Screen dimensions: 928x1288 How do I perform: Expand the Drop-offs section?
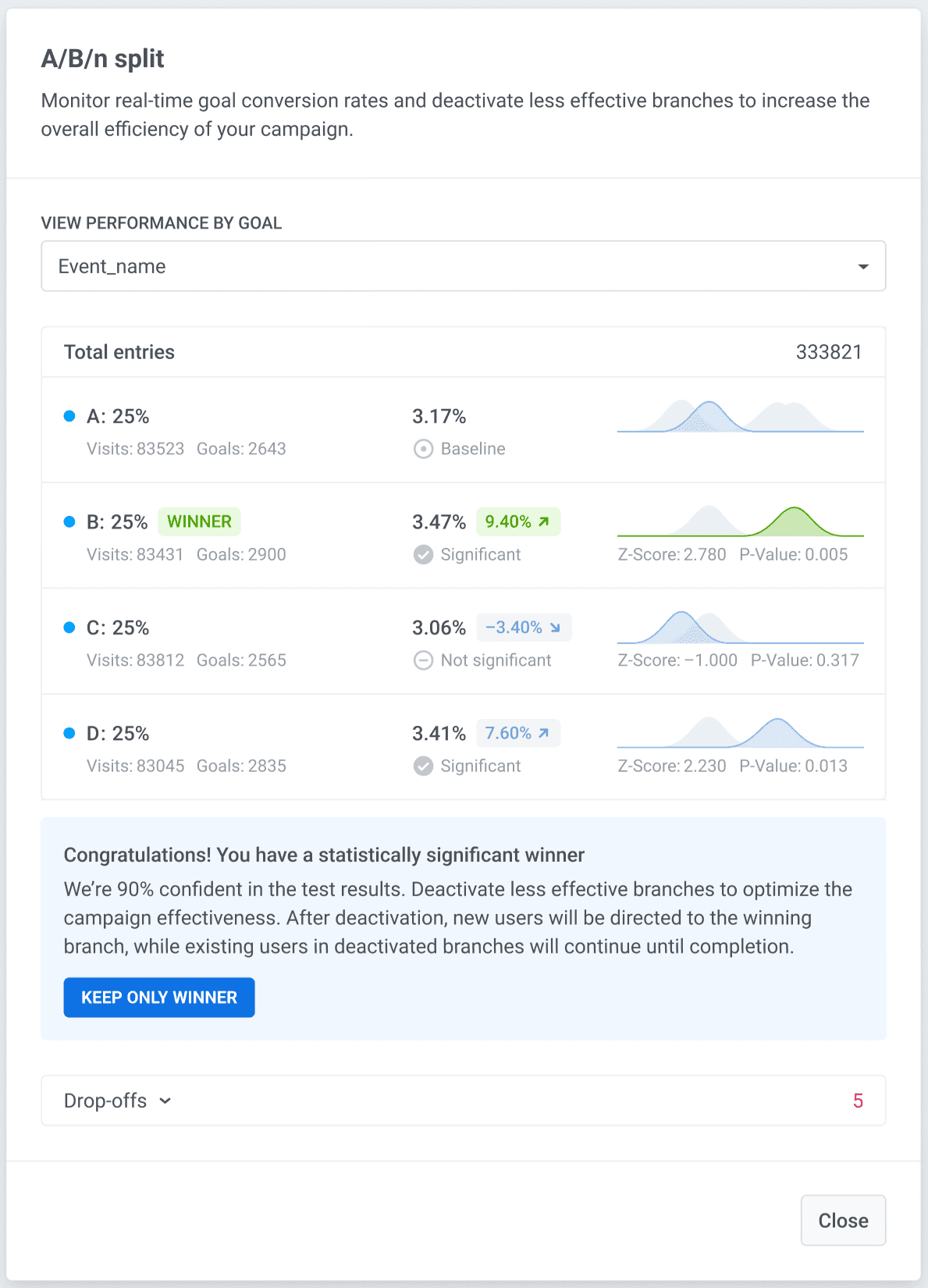(118, 1101)
